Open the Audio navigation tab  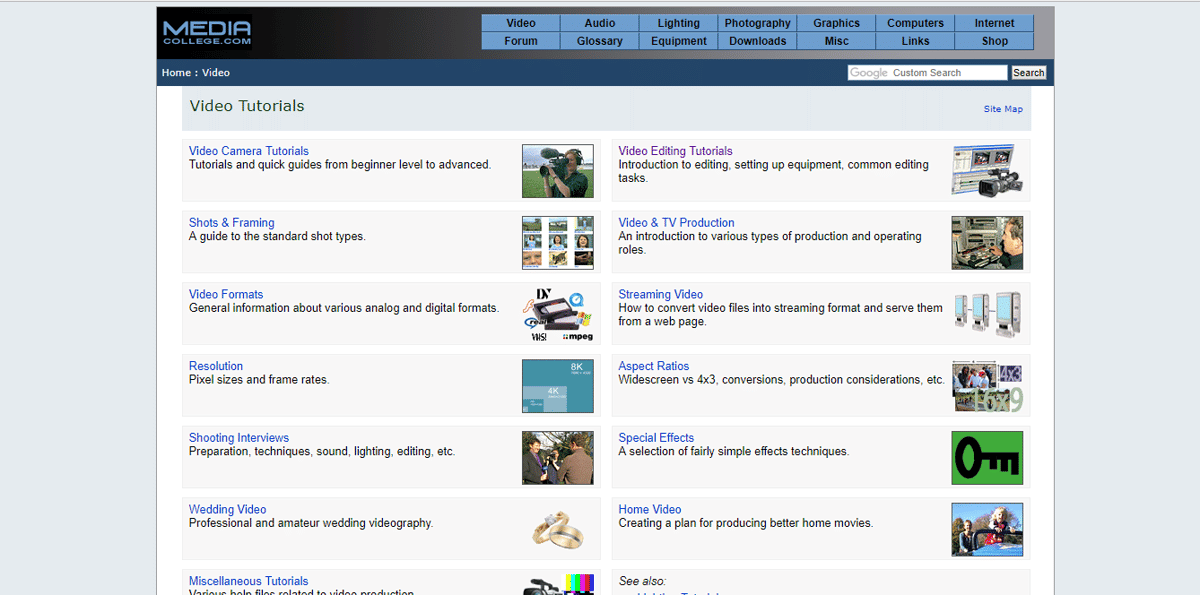pos(600,23)
